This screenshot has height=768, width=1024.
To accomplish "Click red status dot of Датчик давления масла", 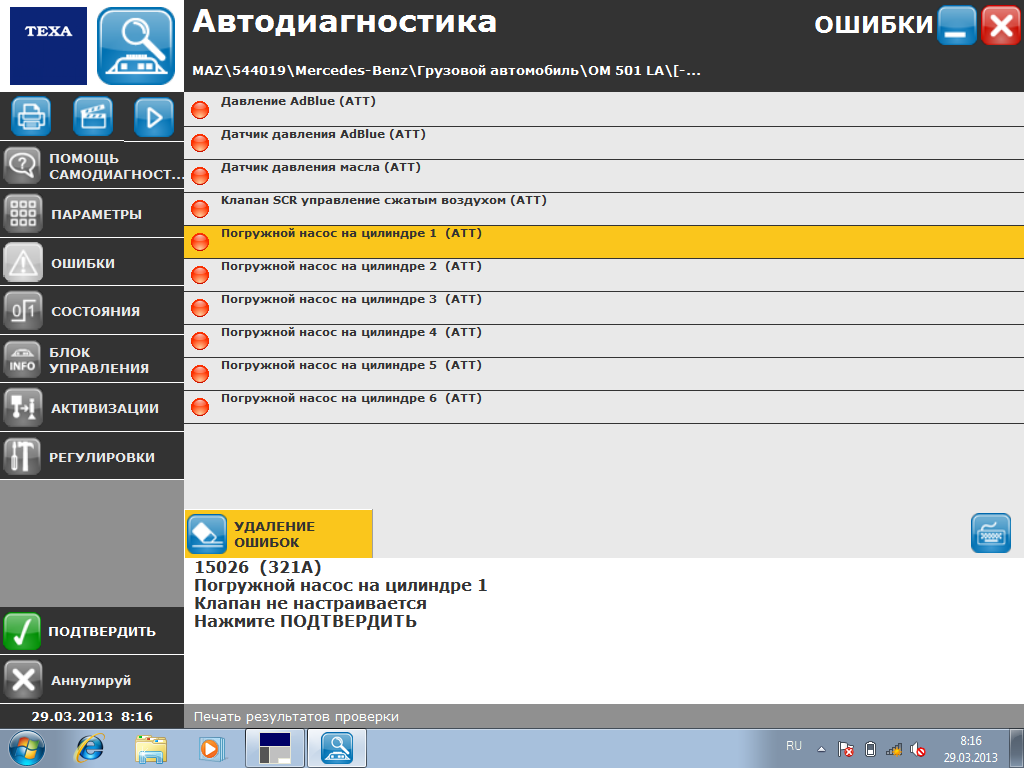I will point(200,176).
